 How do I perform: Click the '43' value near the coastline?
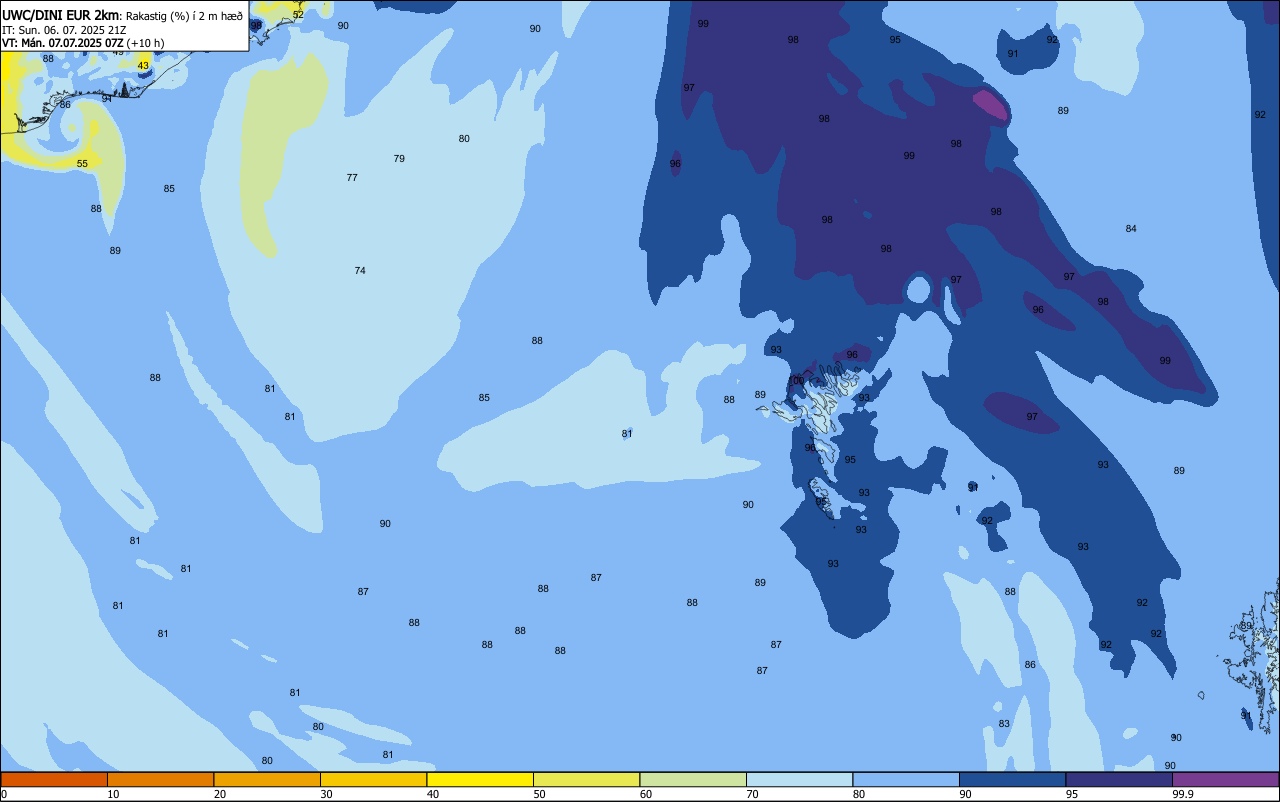click(143, 66)
